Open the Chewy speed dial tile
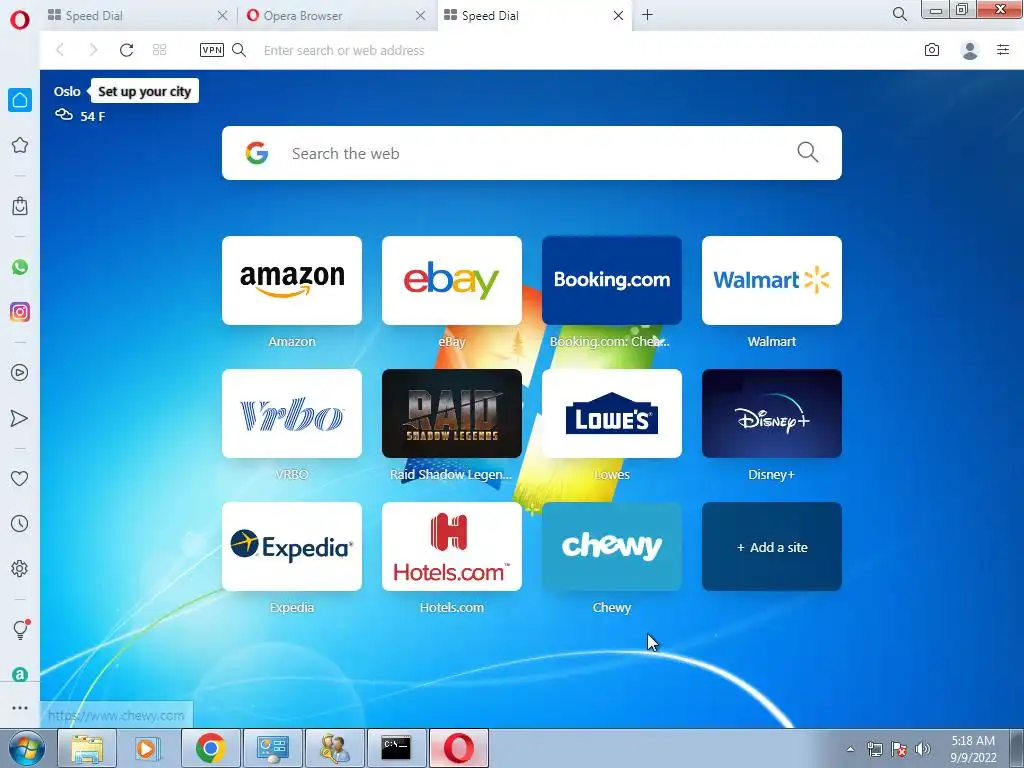The image size is (1024, 768). click(612, 547)
